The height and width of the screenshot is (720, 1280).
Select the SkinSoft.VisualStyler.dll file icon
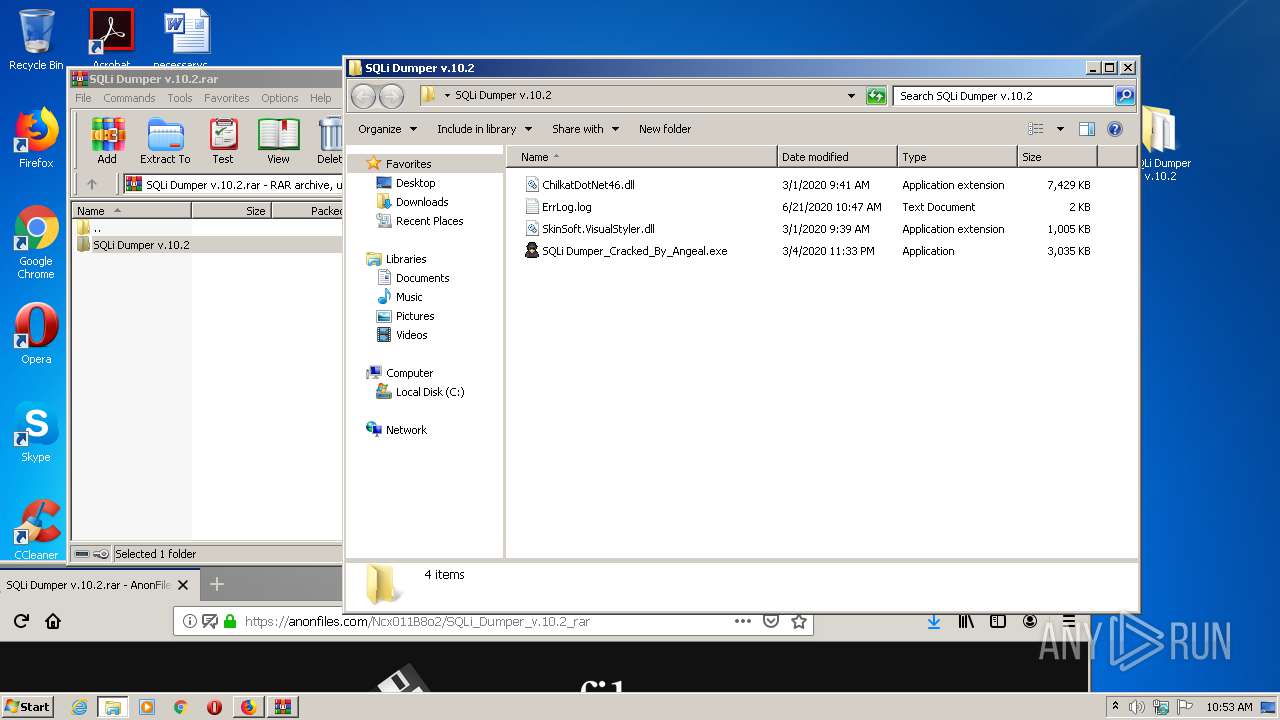[x=532, y=229]
